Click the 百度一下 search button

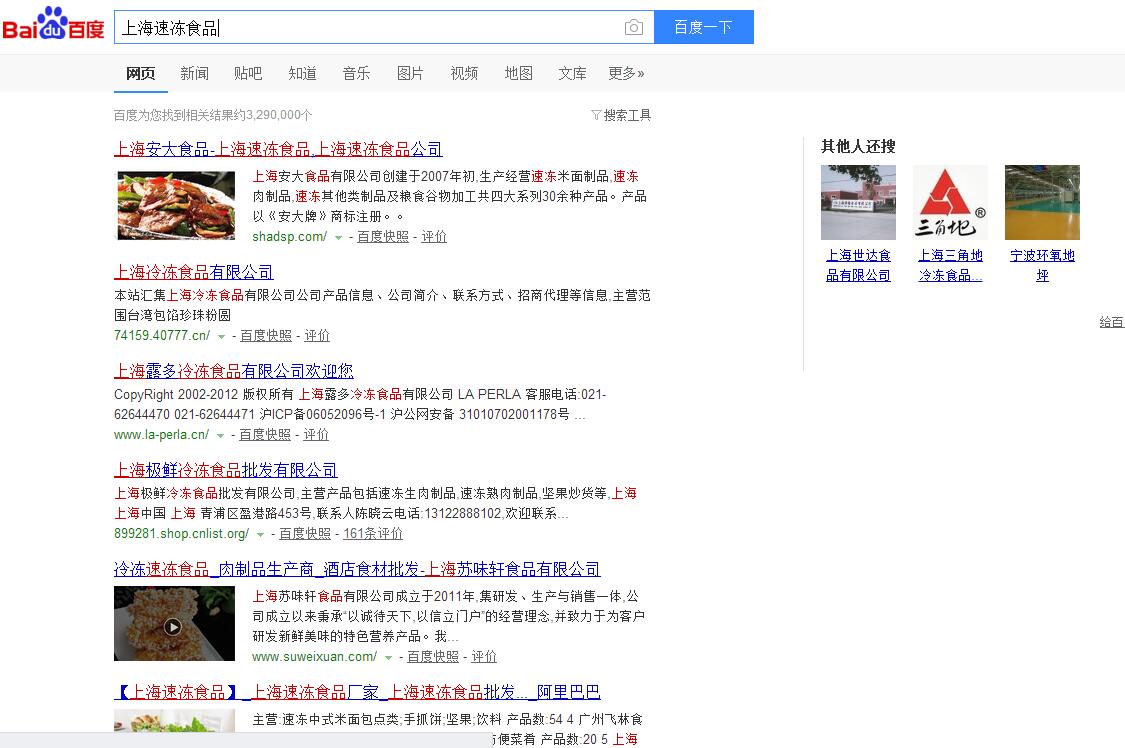coord(703,27)
